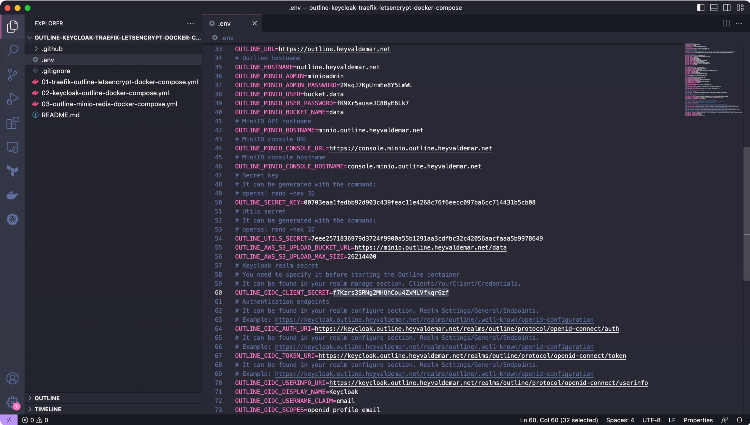Click OUTLINE_SECRET_KEY variable on line 50
This screenshot has height=425, width=750.
click(267, 202)
